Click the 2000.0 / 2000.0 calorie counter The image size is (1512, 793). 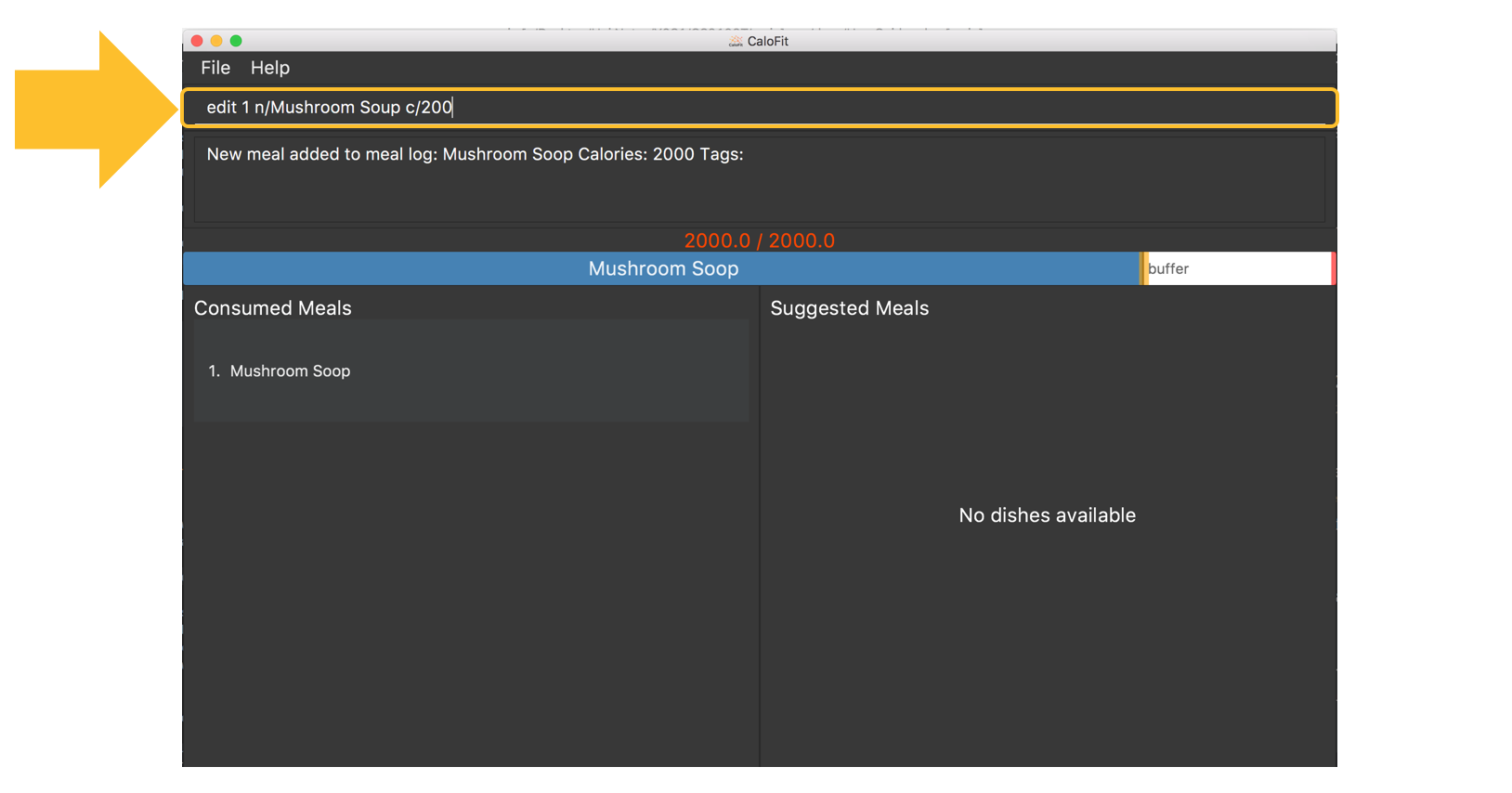760,240
